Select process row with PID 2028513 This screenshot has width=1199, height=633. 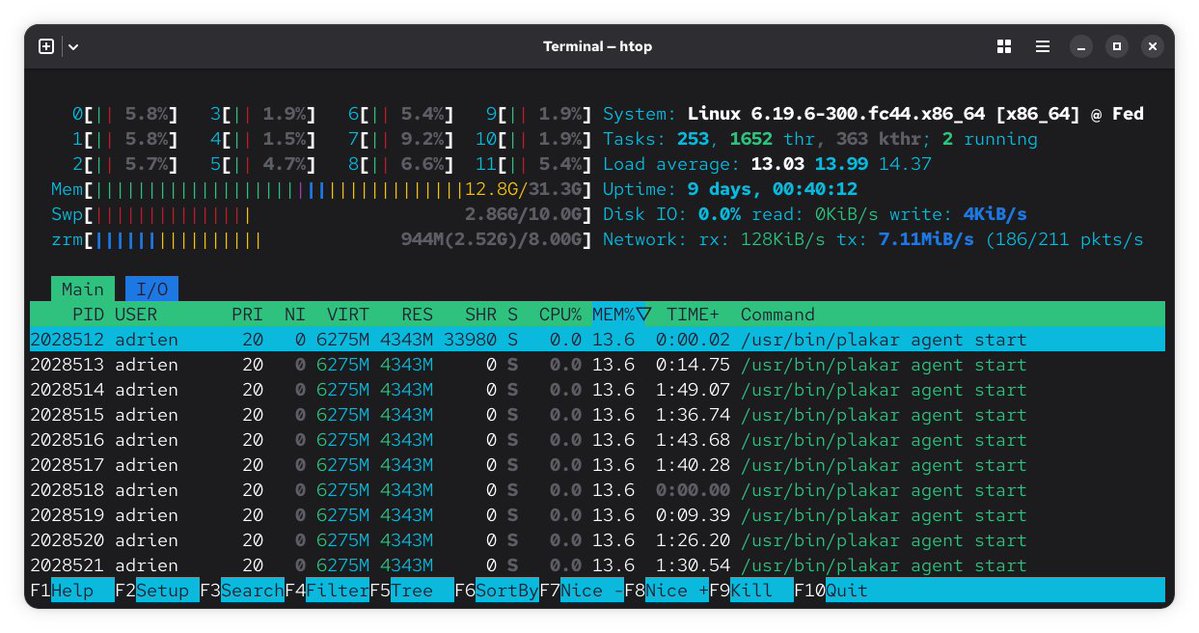coord(597,365)
